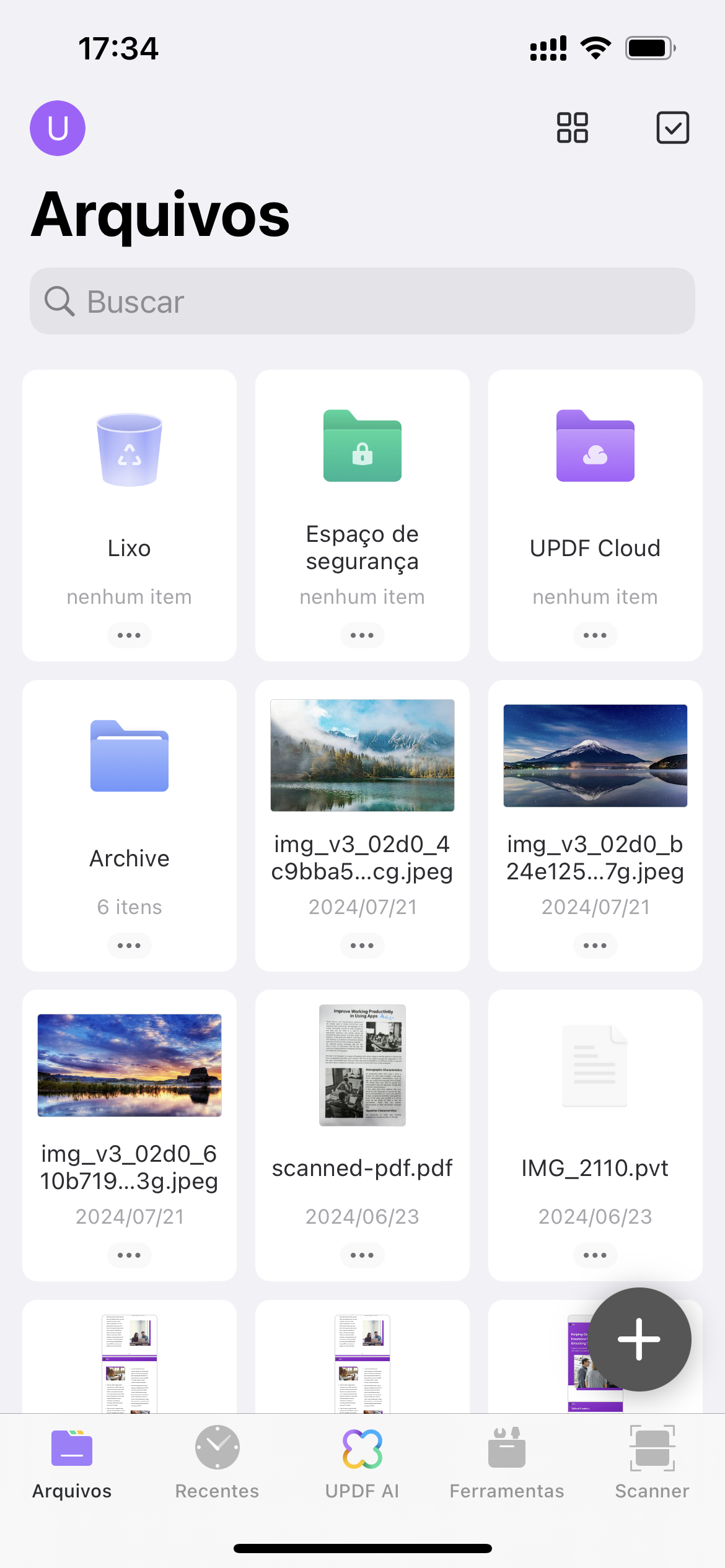725x1568 pixels.
Task: Click the UPDF Cloud label
Action: tap(595, 548)
